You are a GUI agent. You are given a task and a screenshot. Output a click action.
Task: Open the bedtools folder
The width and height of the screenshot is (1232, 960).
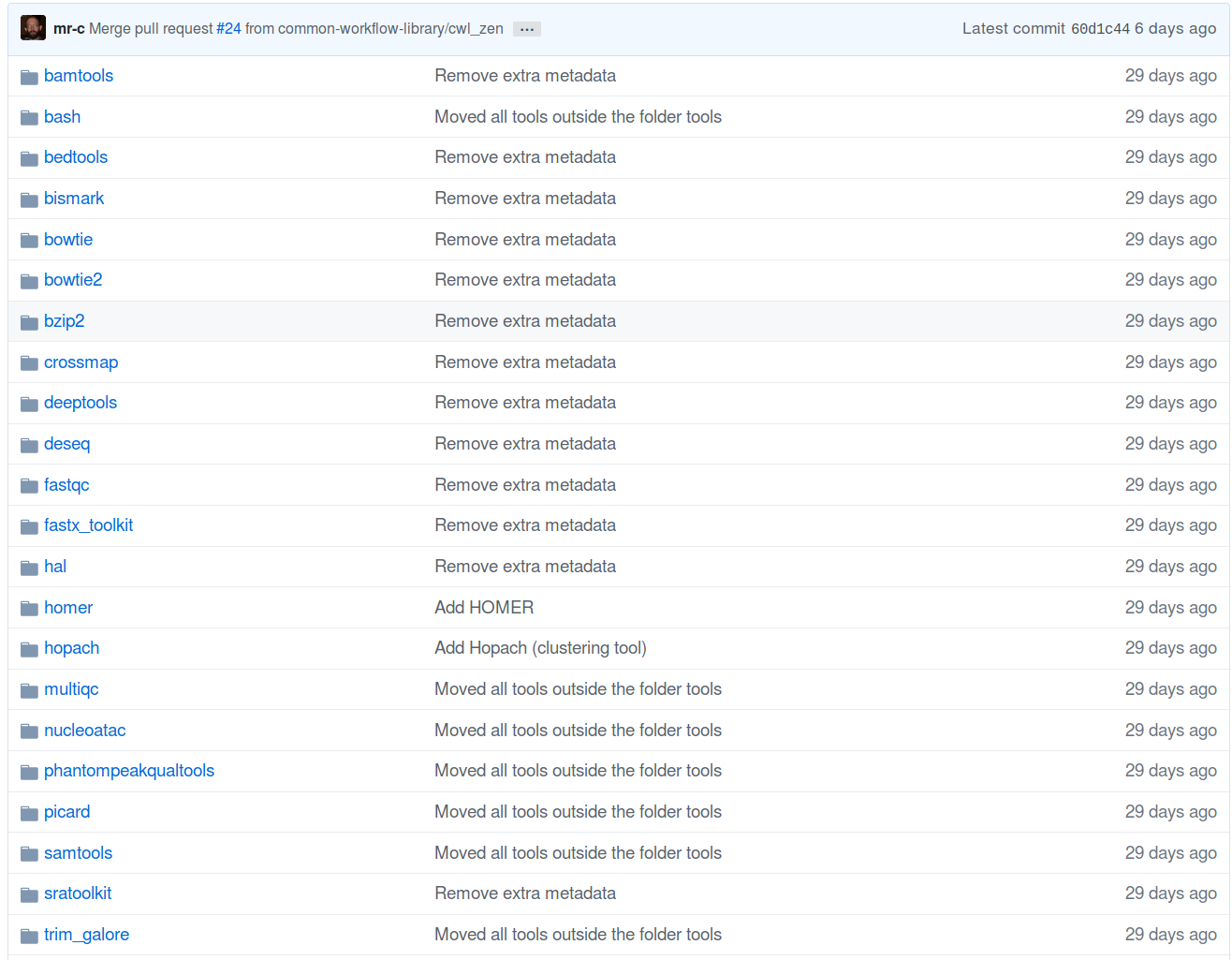[x=76, y=157]
